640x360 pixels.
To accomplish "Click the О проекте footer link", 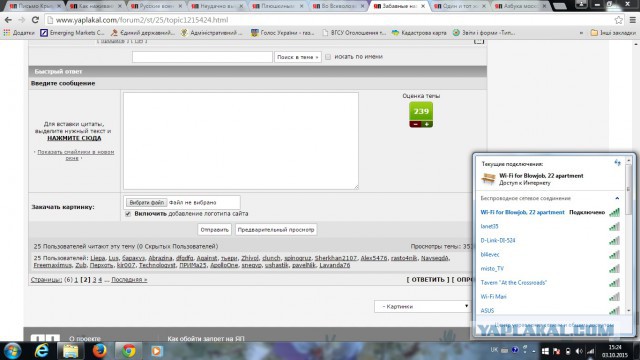I will (85, 338).
